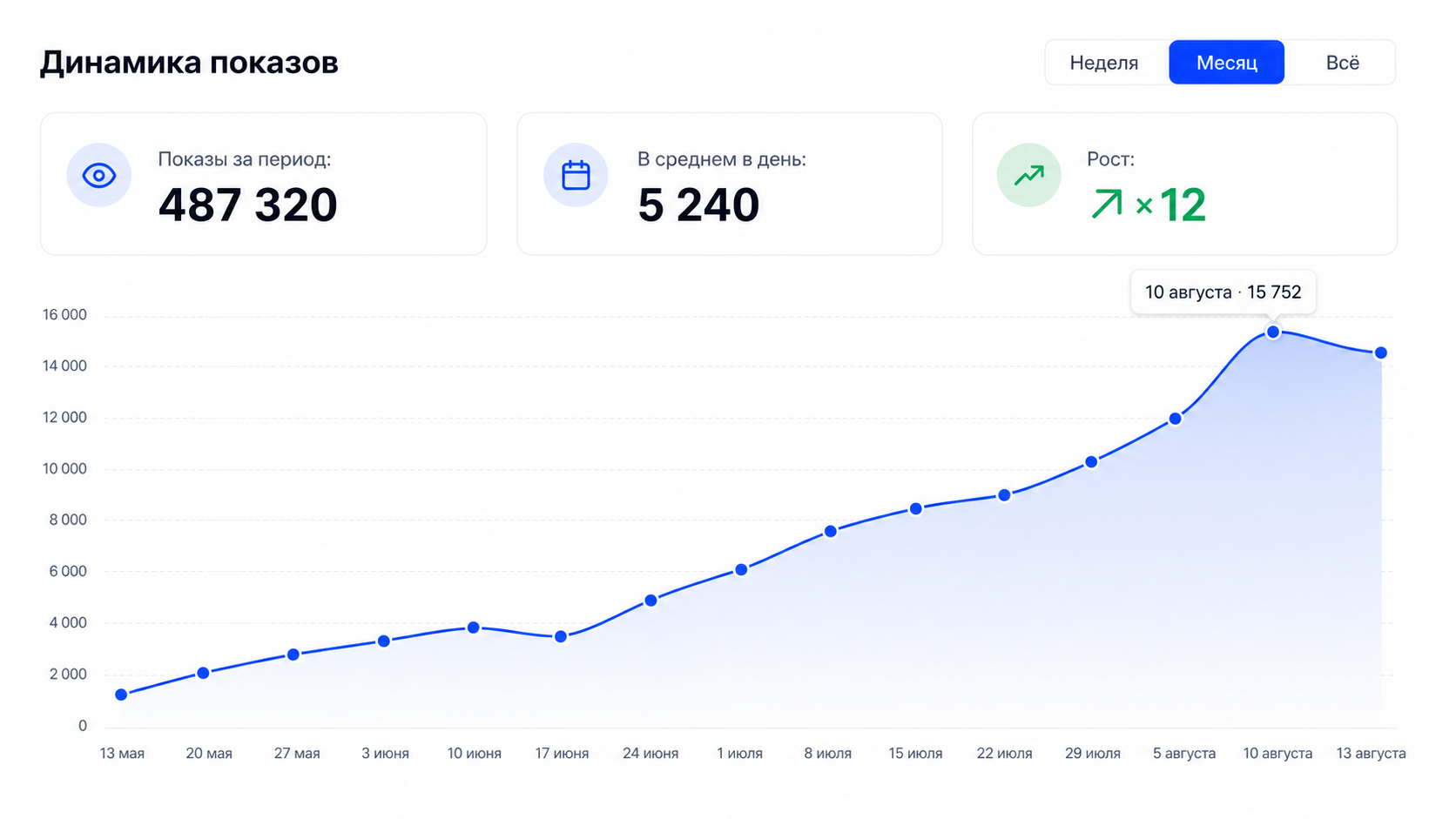
Task: Click the calendar icon beside В среднем в день
Action: click(576, 175)
